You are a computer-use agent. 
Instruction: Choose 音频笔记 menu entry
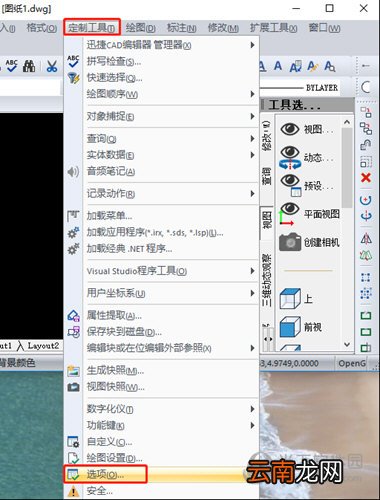point(162,171)
